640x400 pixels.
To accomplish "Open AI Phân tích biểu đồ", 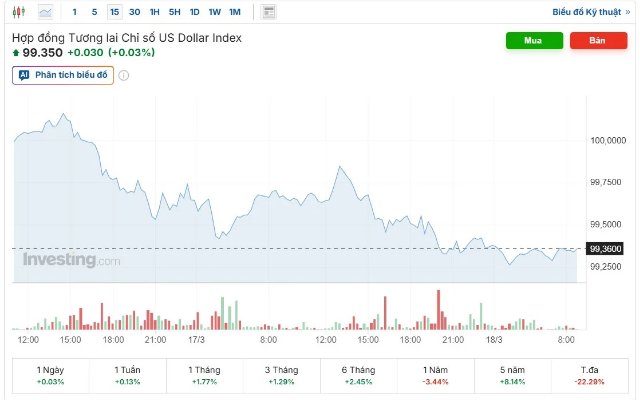I will click(x=63, y=75).
